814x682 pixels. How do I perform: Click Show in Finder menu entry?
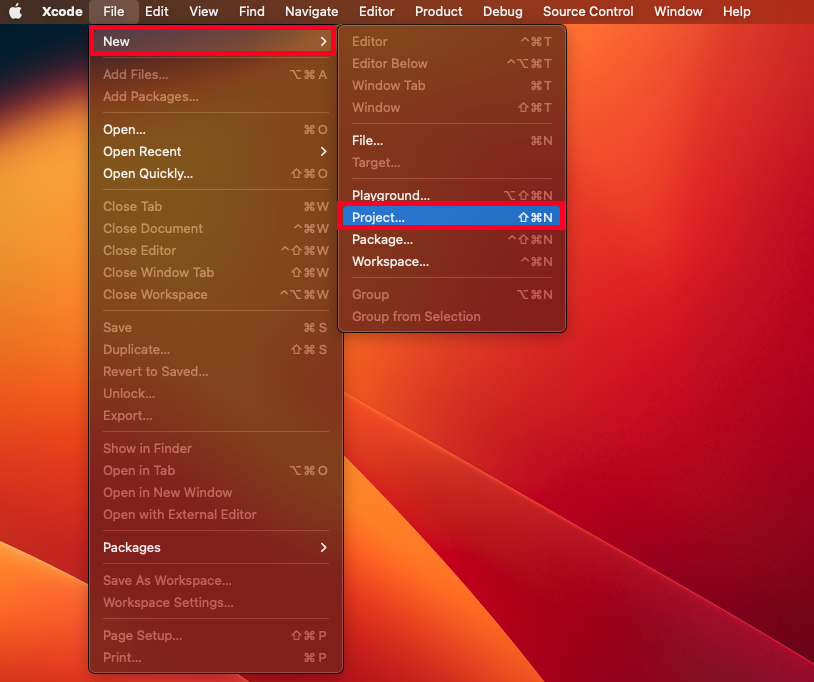pos(215,448)
